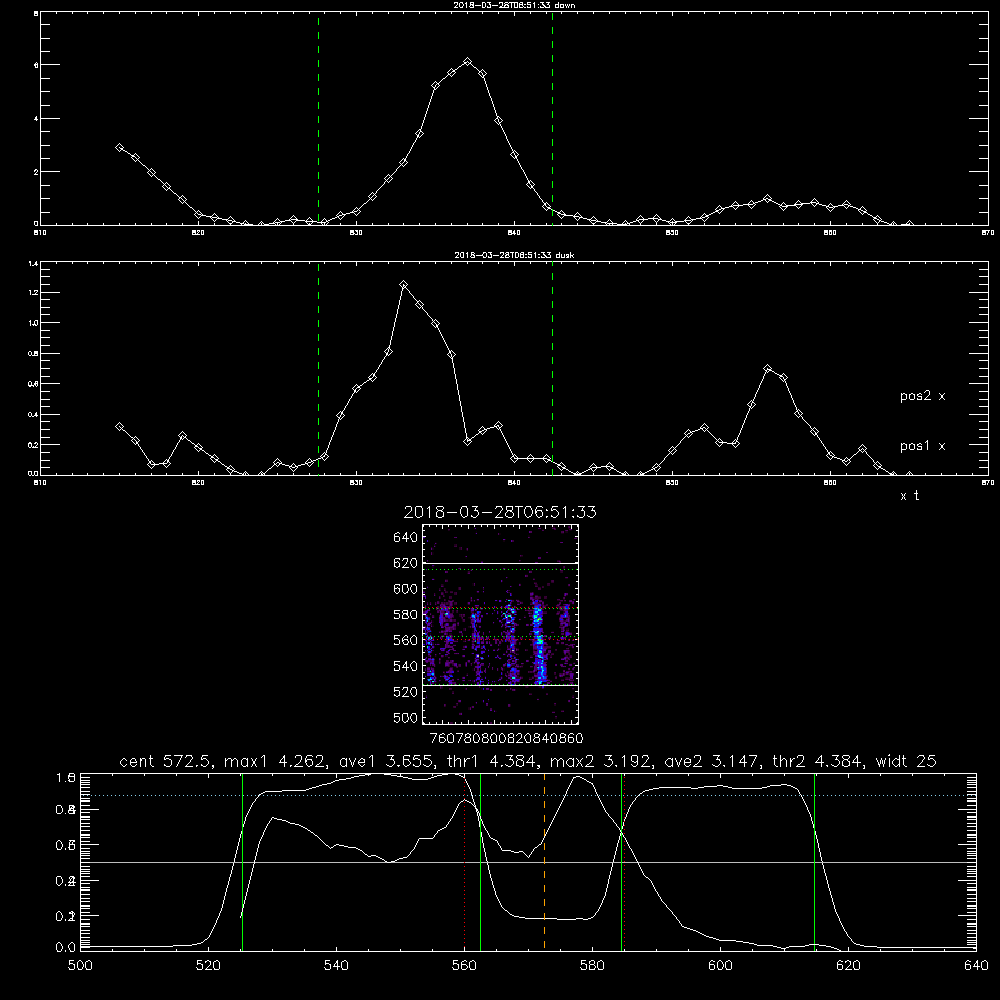Screen dimensions: 1000x1000
Task: Click the bottom plot x-axis label 540
Action: pos(336,966)
